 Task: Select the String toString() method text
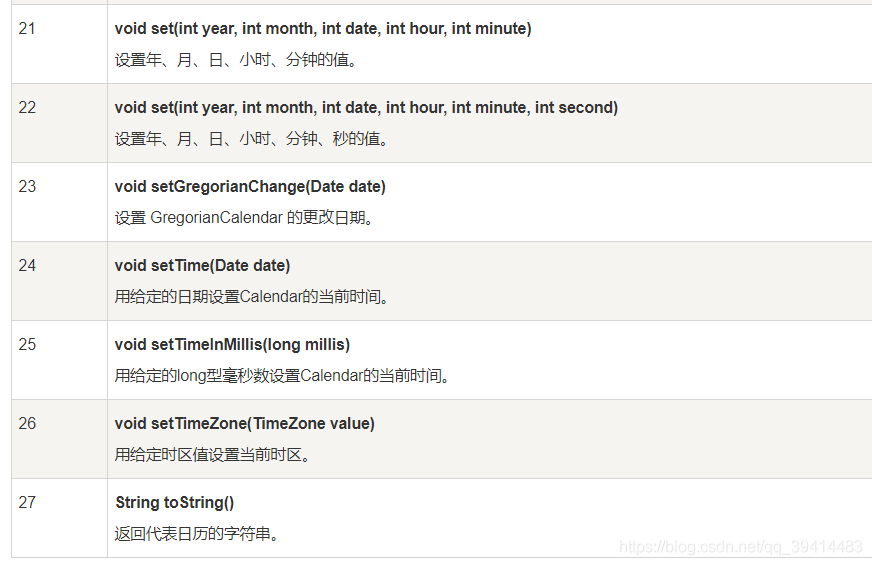[175, 502]
